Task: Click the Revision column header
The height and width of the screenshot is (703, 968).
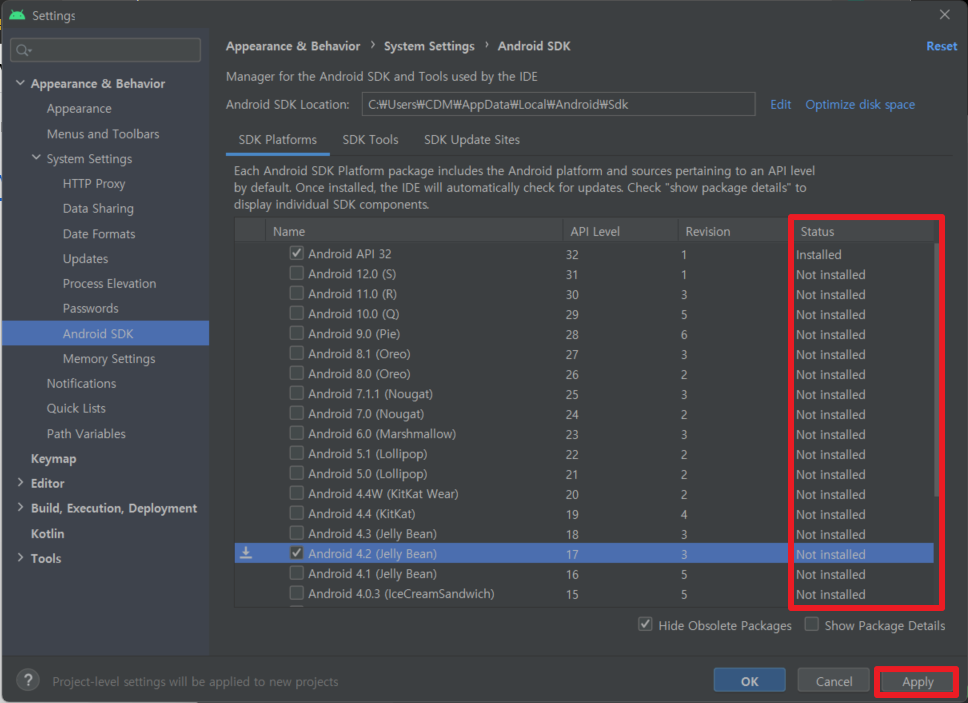Action: pyautogui.click(x=733, y=231)
